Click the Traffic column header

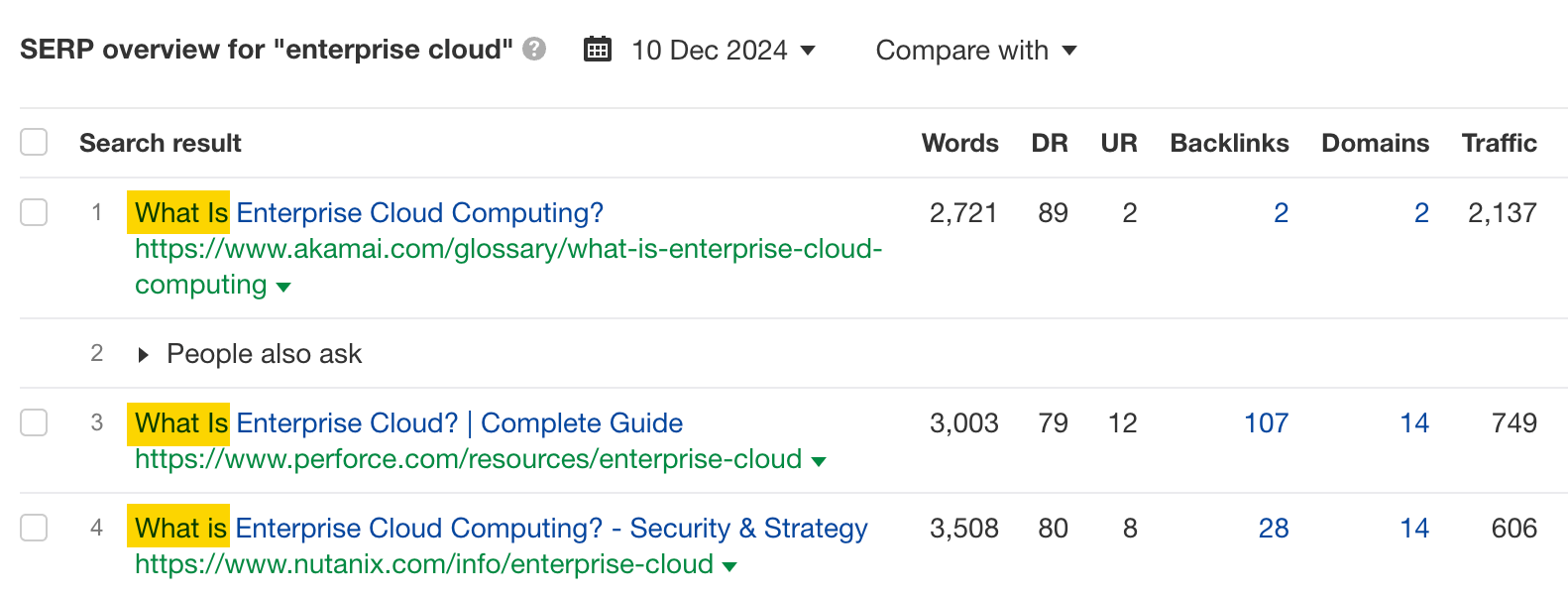1500,143
